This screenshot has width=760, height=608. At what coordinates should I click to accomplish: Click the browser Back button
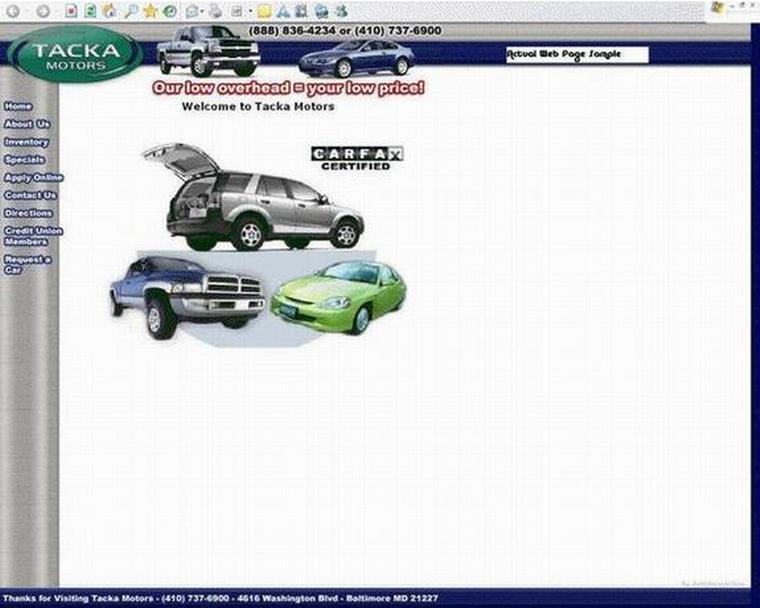click(14, 11)
